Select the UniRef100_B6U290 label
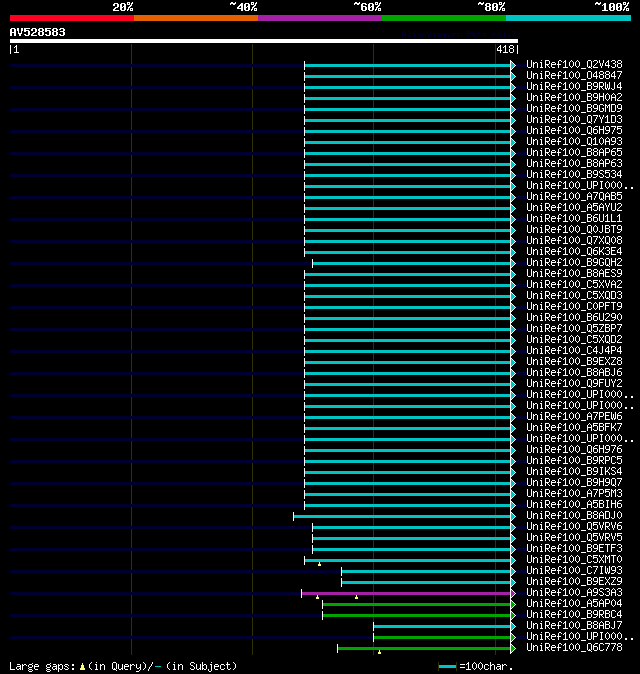Screen dimensions: 640x674 [x=574, y=318]
